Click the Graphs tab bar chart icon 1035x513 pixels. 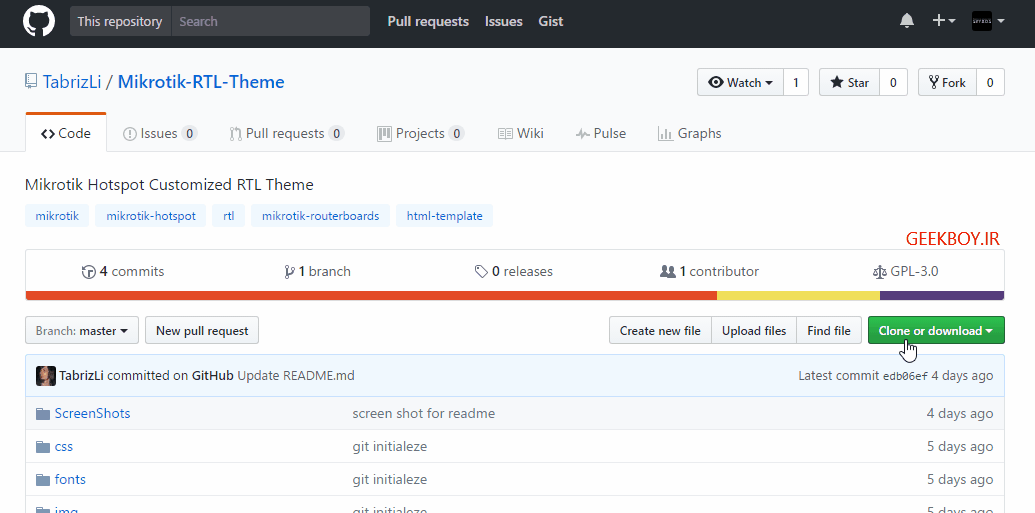click(x=665, y=134)
